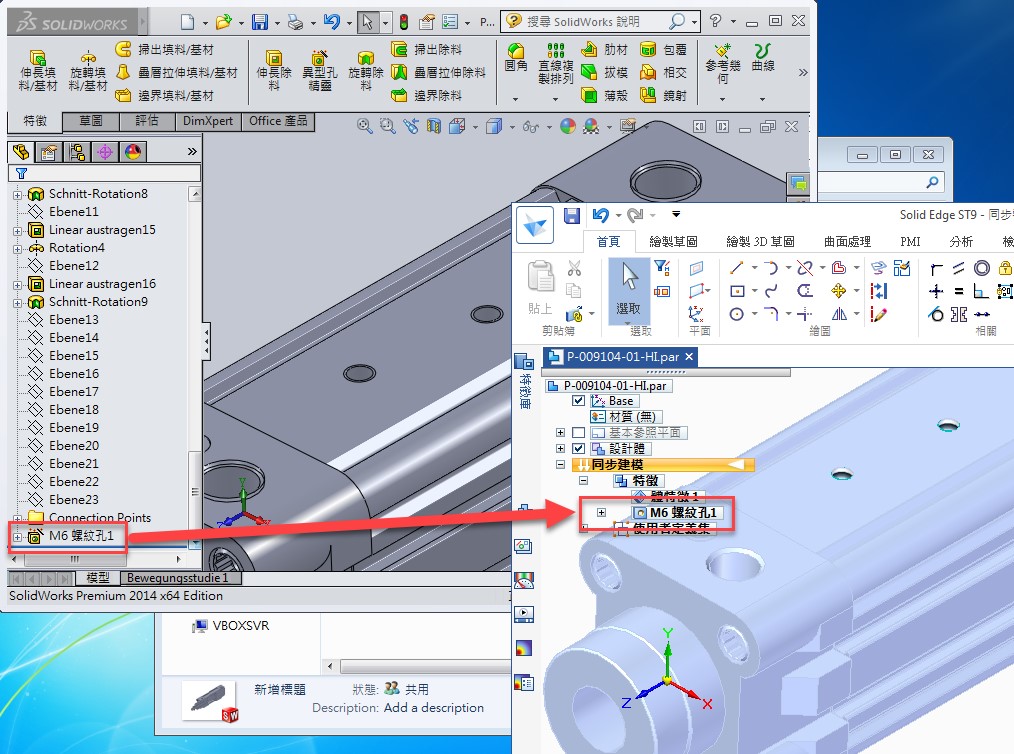The width and height of the screenshot is (1014, 754).
Task: Click SolidWorks Print icon
Action: pos(296,22)
